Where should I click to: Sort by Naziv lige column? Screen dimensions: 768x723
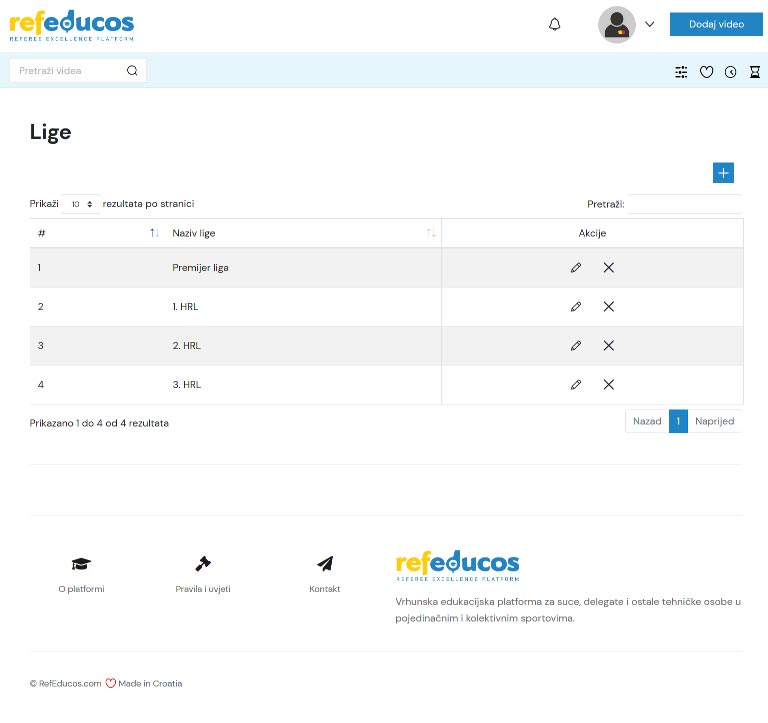pos(431,233)
